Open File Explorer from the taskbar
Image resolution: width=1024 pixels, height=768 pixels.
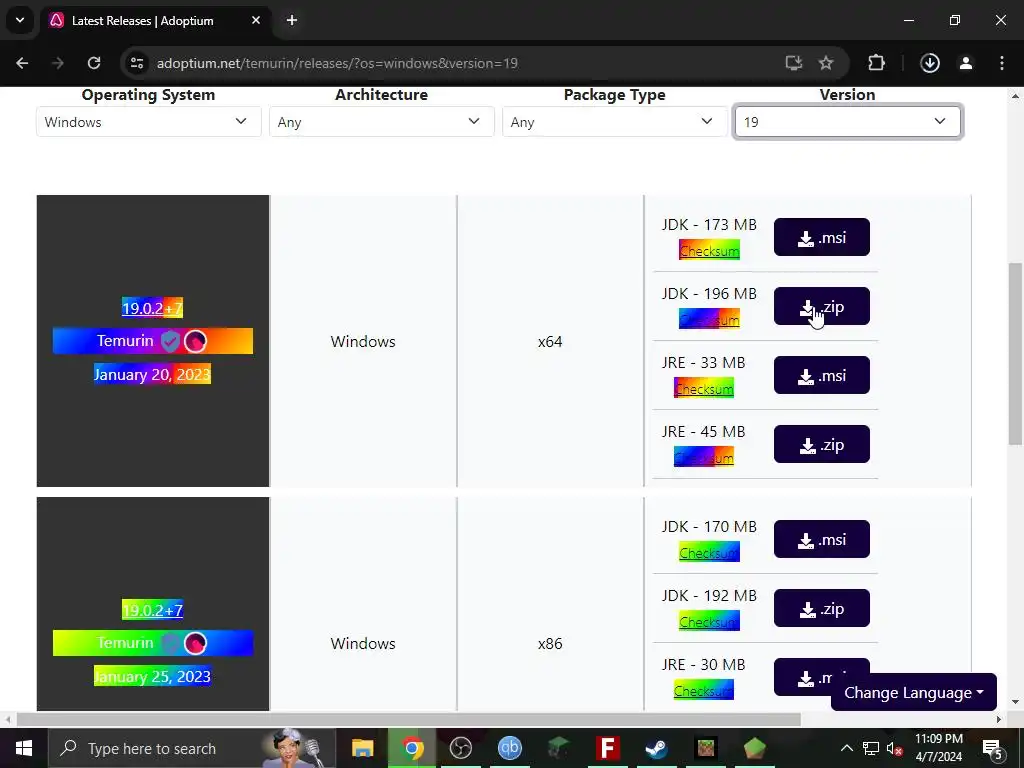tap(362, 748)
